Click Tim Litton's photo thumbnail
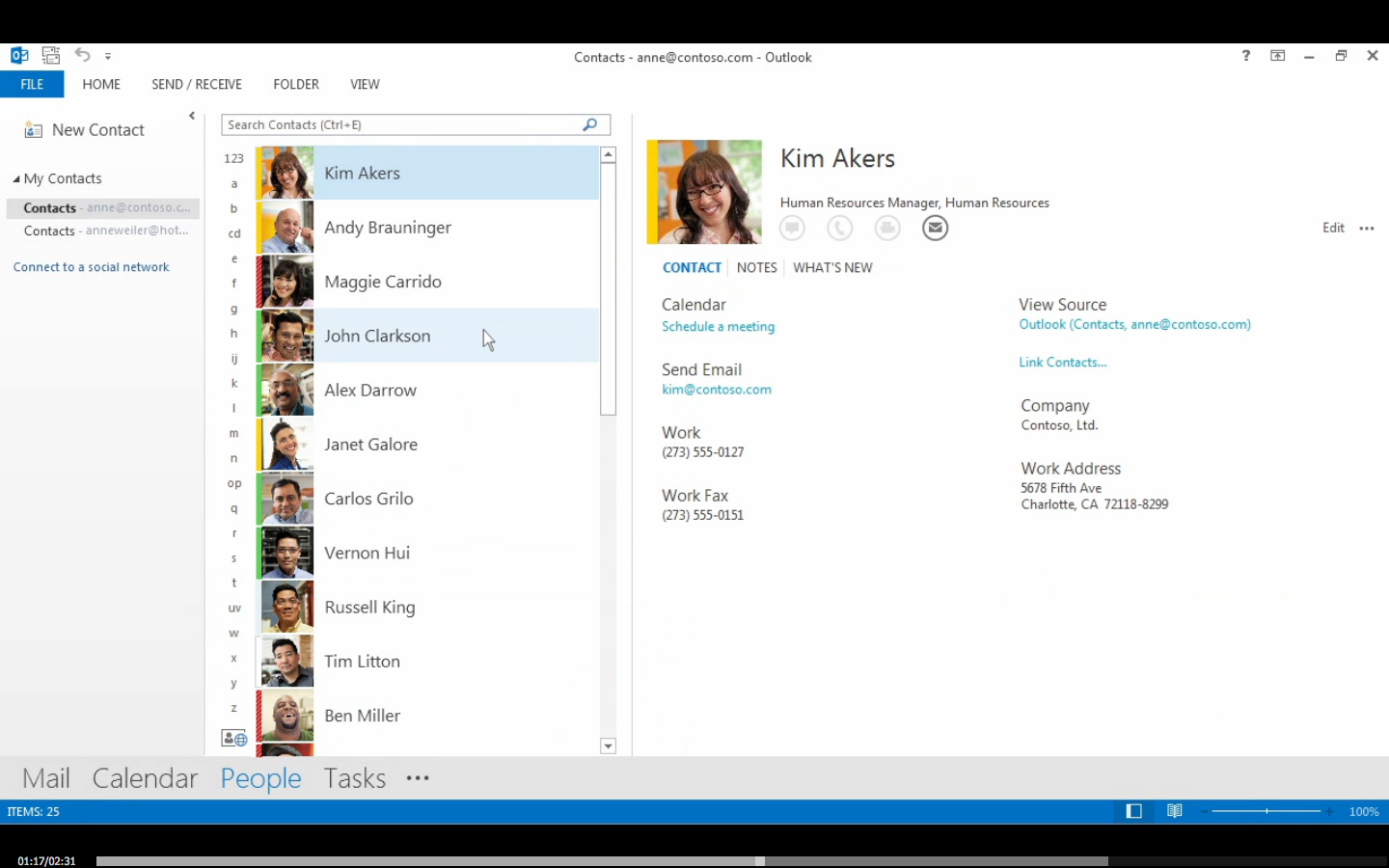Screen dimensions: 1389x868 coord(286,661)
